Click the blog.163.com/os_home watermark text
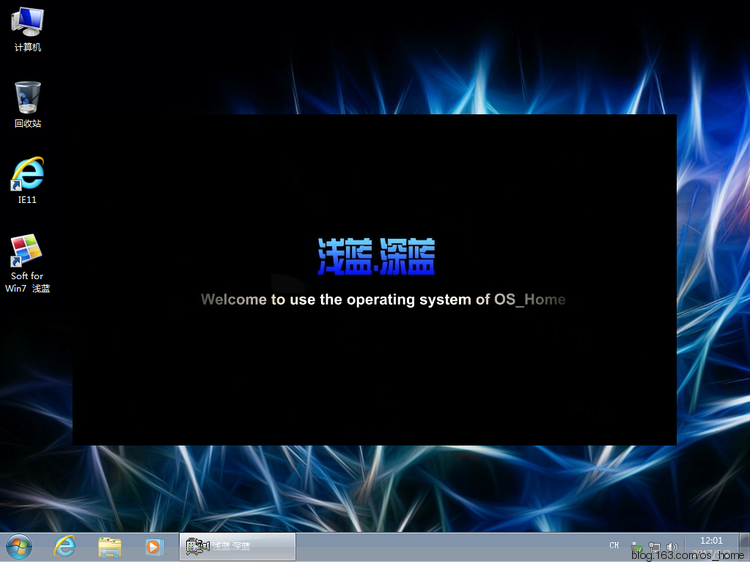The image size is (750, 562). point(691,555)
